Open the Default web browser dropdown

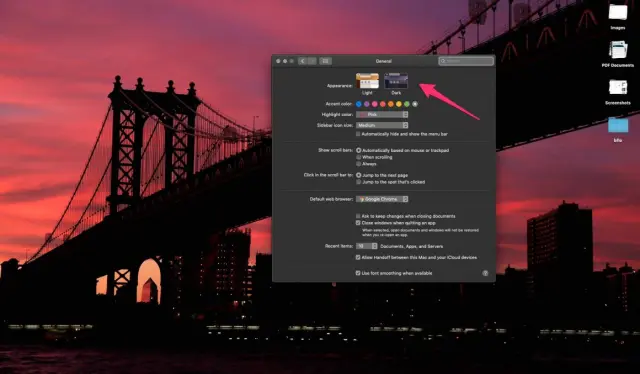(382, 199)
